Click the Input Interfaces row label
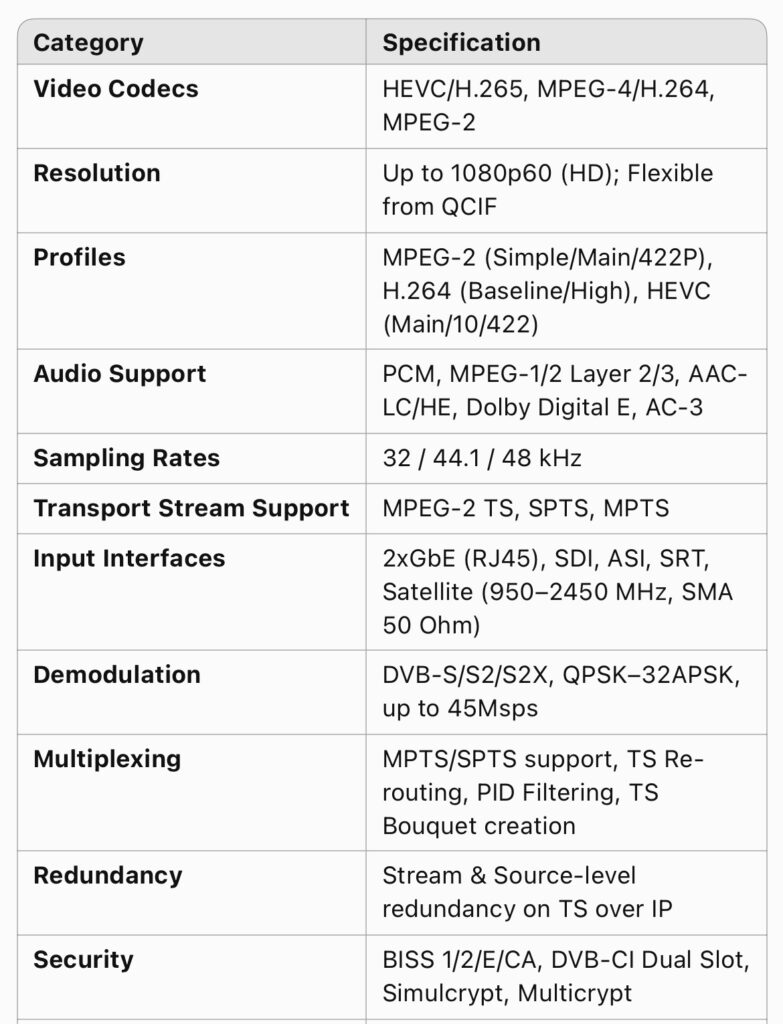 pos(129,558)
